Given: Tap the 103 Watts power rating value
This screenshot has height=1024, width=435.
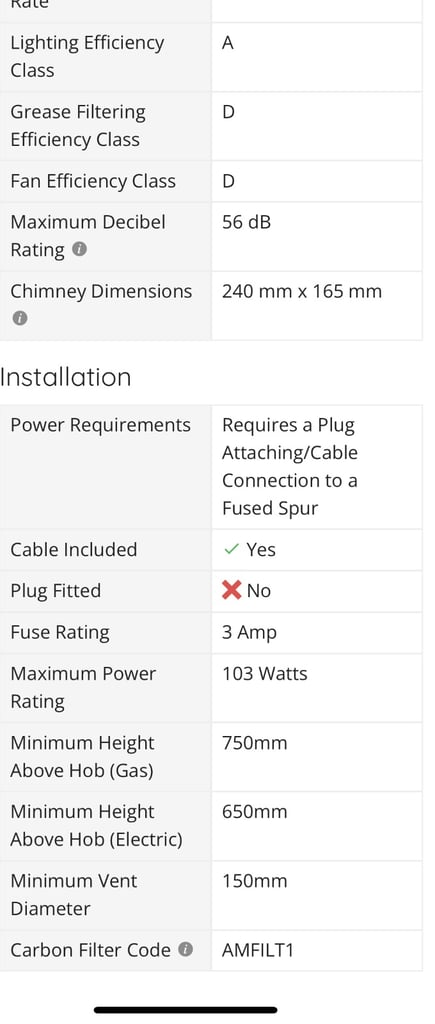Looking at the screenshot, I should (265, 674).
